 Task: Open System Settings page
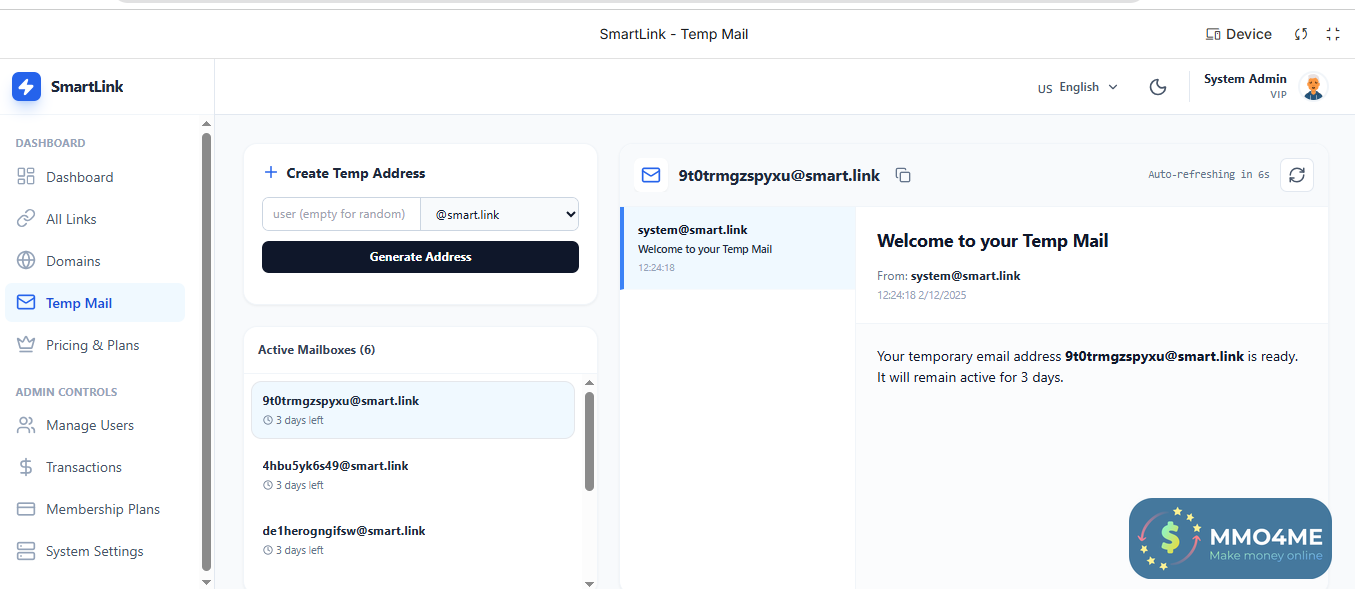95,551
